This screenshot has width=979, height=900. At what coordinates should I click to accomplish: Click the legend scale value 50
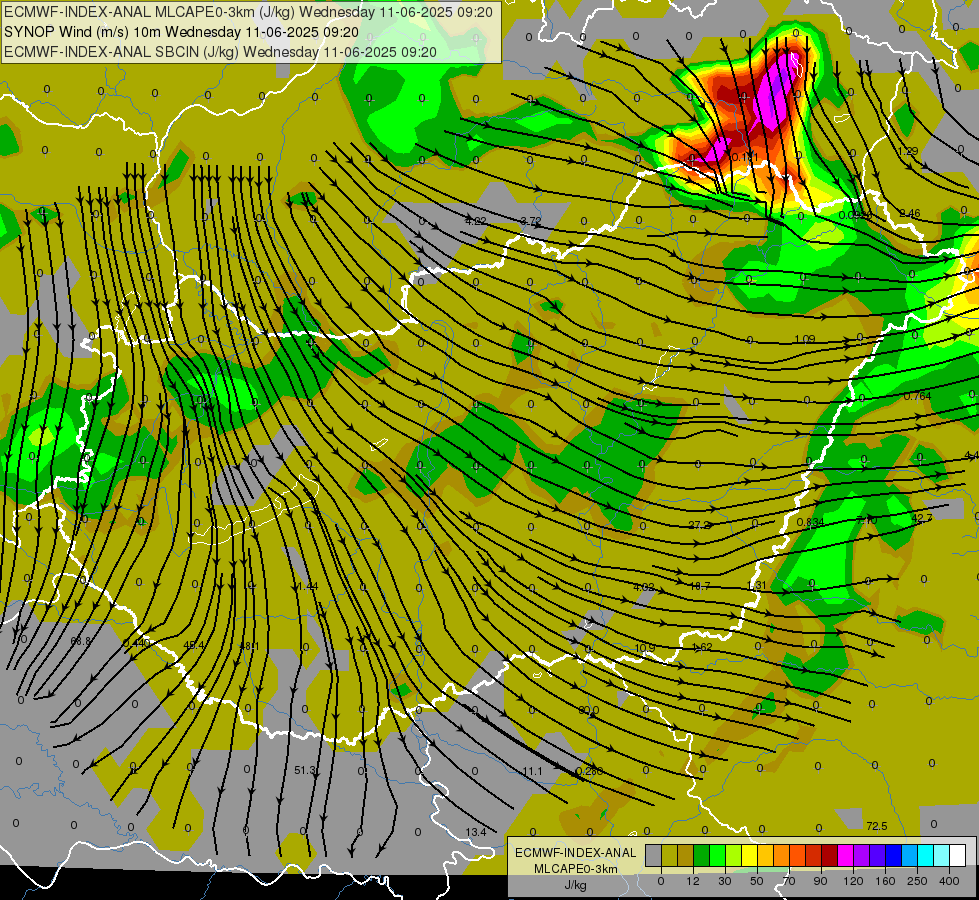757,881
